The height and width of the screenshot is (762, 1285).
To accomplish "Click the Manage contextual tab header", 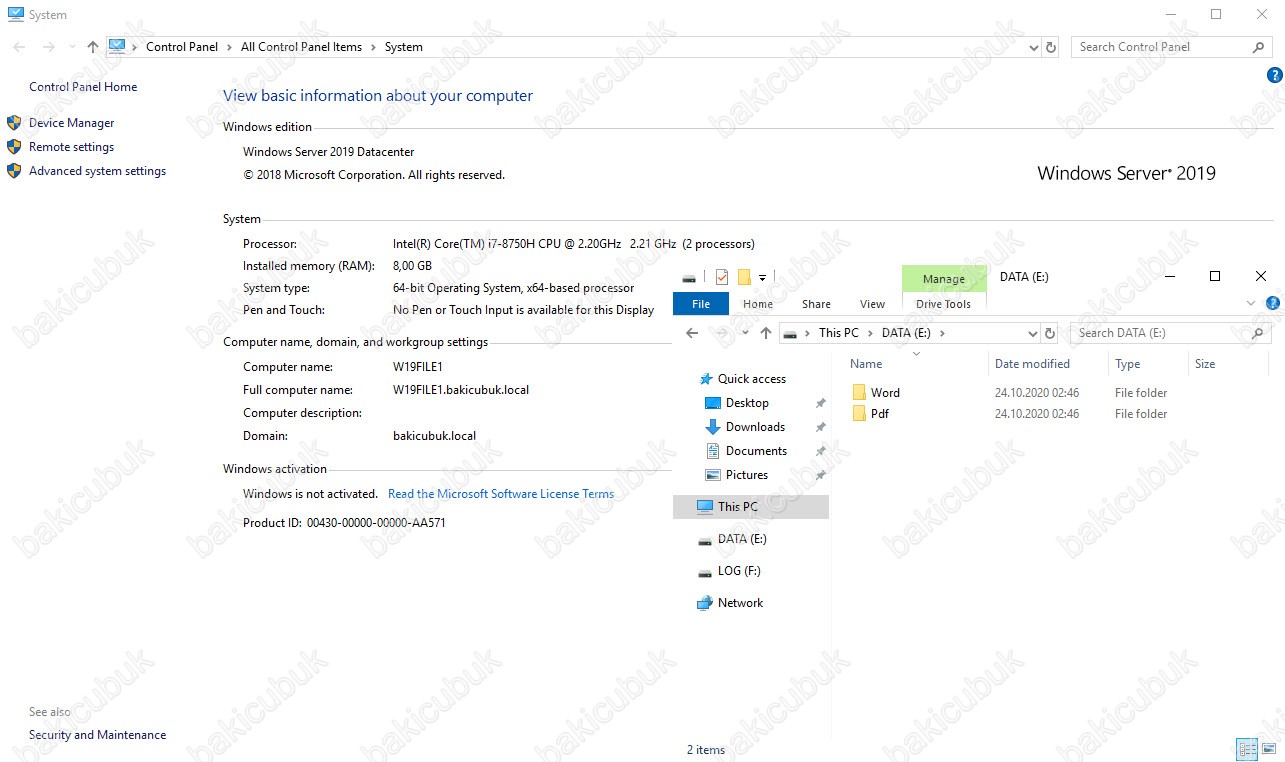I will [x=944, y=279].
